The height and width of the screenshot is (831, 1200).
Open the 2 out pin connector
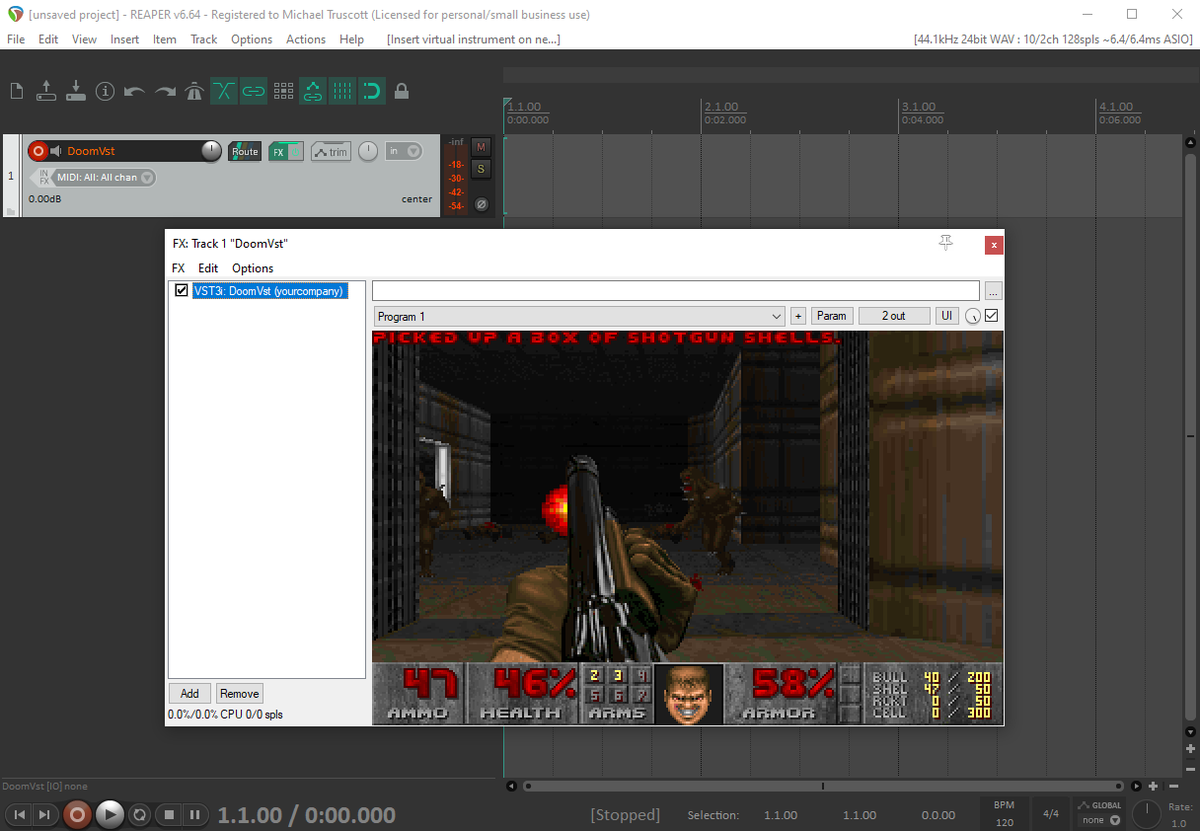pyautogui.click(x=894, y=316)
